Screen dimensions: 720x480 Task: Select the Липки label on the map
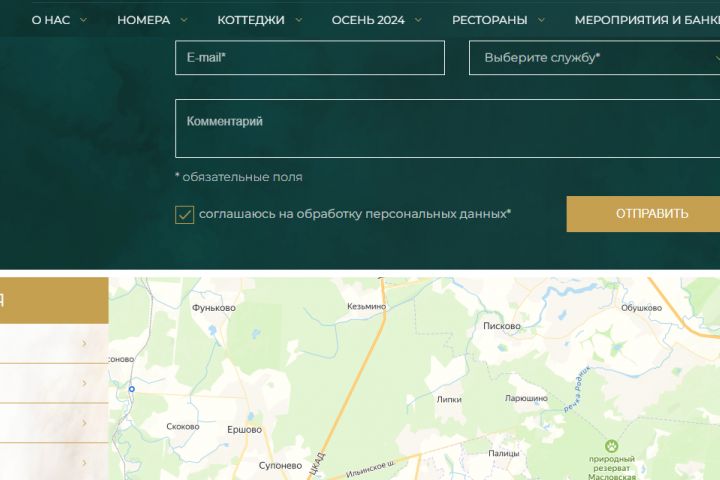449,400
